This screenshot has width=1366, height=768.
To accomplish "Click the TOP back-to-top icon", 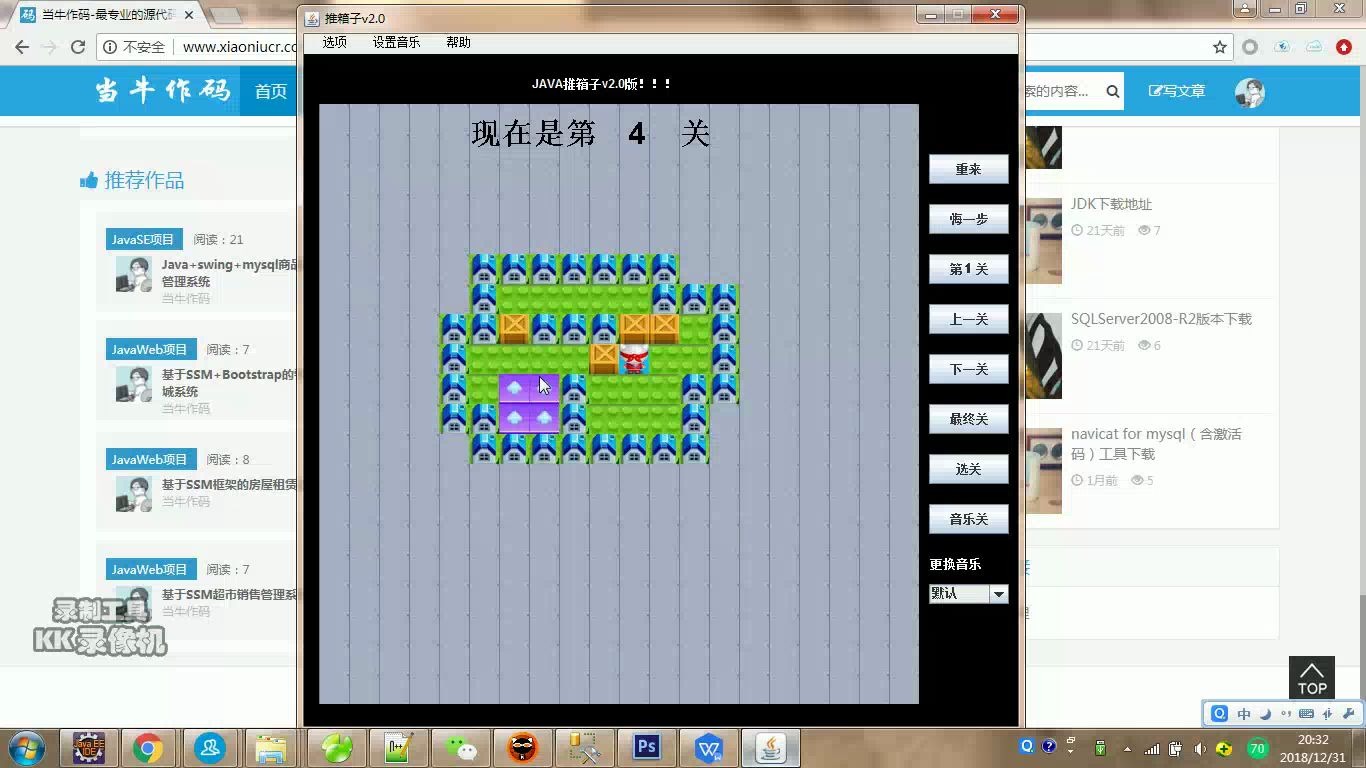I will point(1311,677).
